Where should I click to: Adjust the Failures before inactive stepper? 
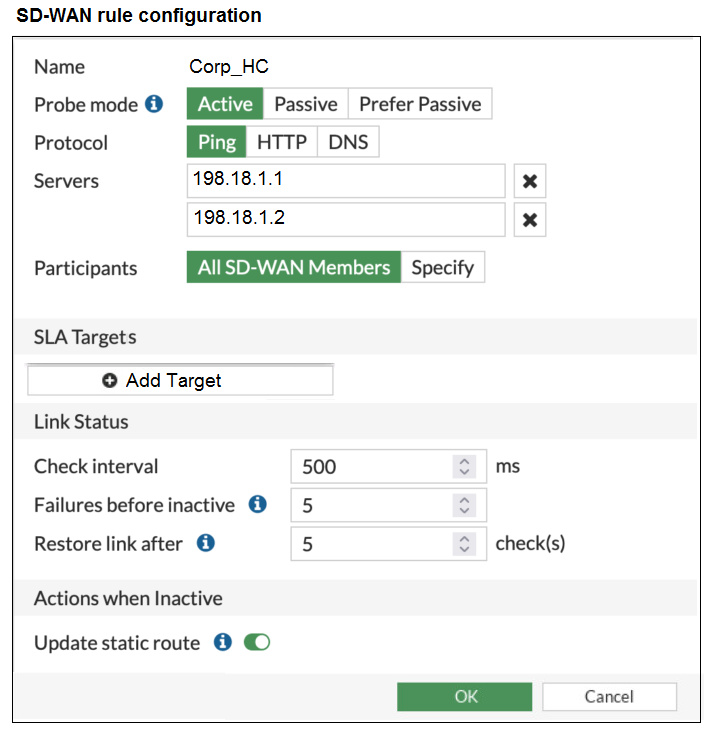tap(464, 505)
